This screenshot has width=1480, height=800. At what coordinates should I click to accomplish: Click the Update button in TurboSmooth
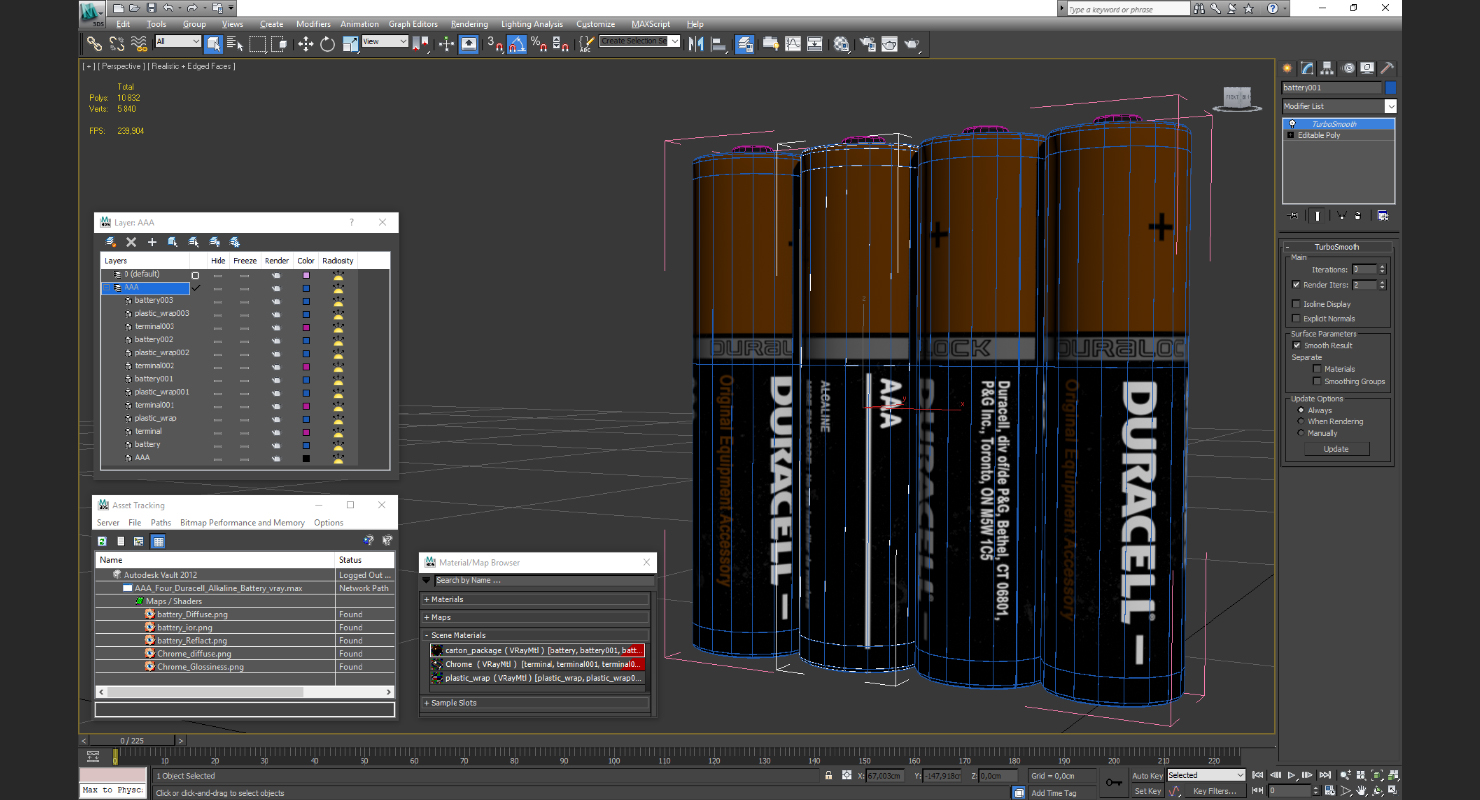pyautogui.click(x=1336, y=449)
